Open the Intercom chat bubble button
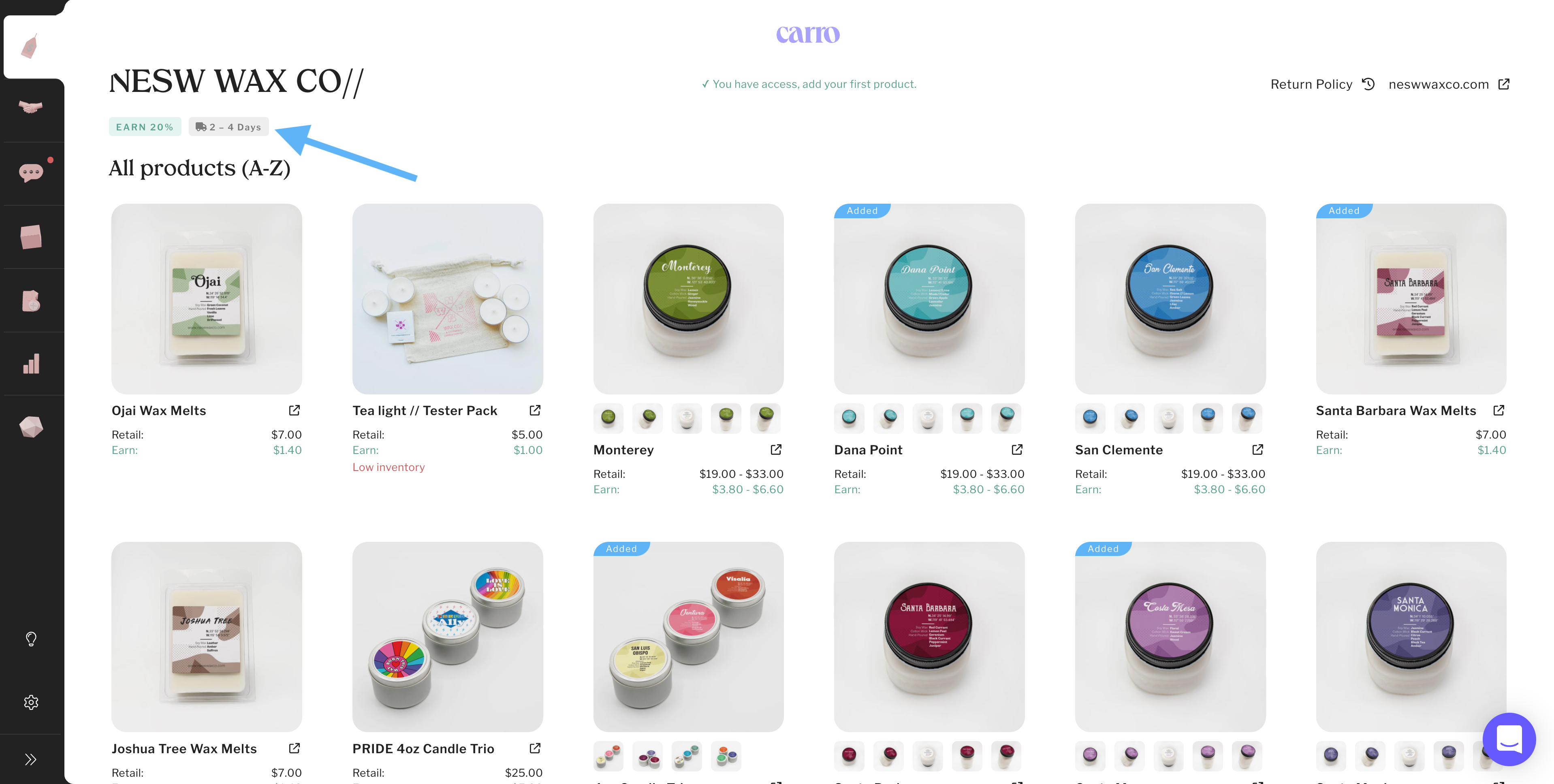The image size is (1554, 784). tap(1509, 739)
